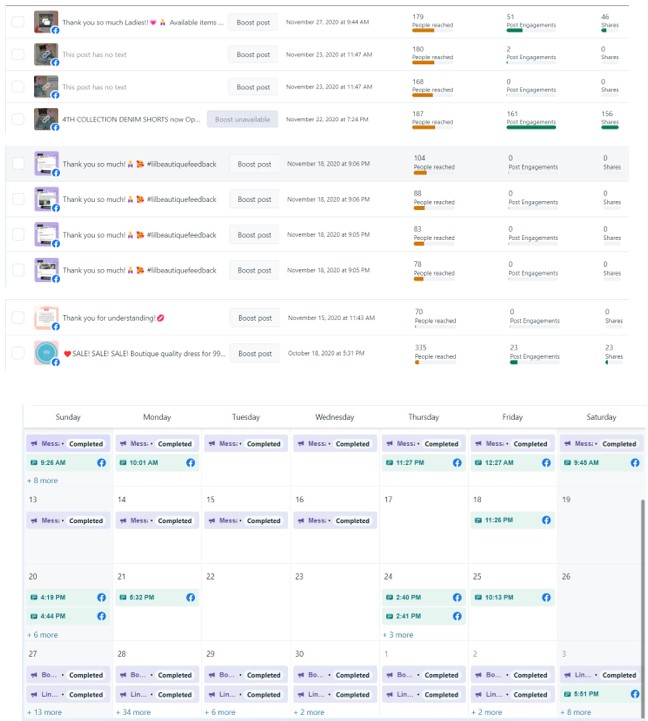The width and height of the screenshot is (648, 721).
Task: Tick the checkbox for the post with 83 reached
Action: (x=18, y=235)
